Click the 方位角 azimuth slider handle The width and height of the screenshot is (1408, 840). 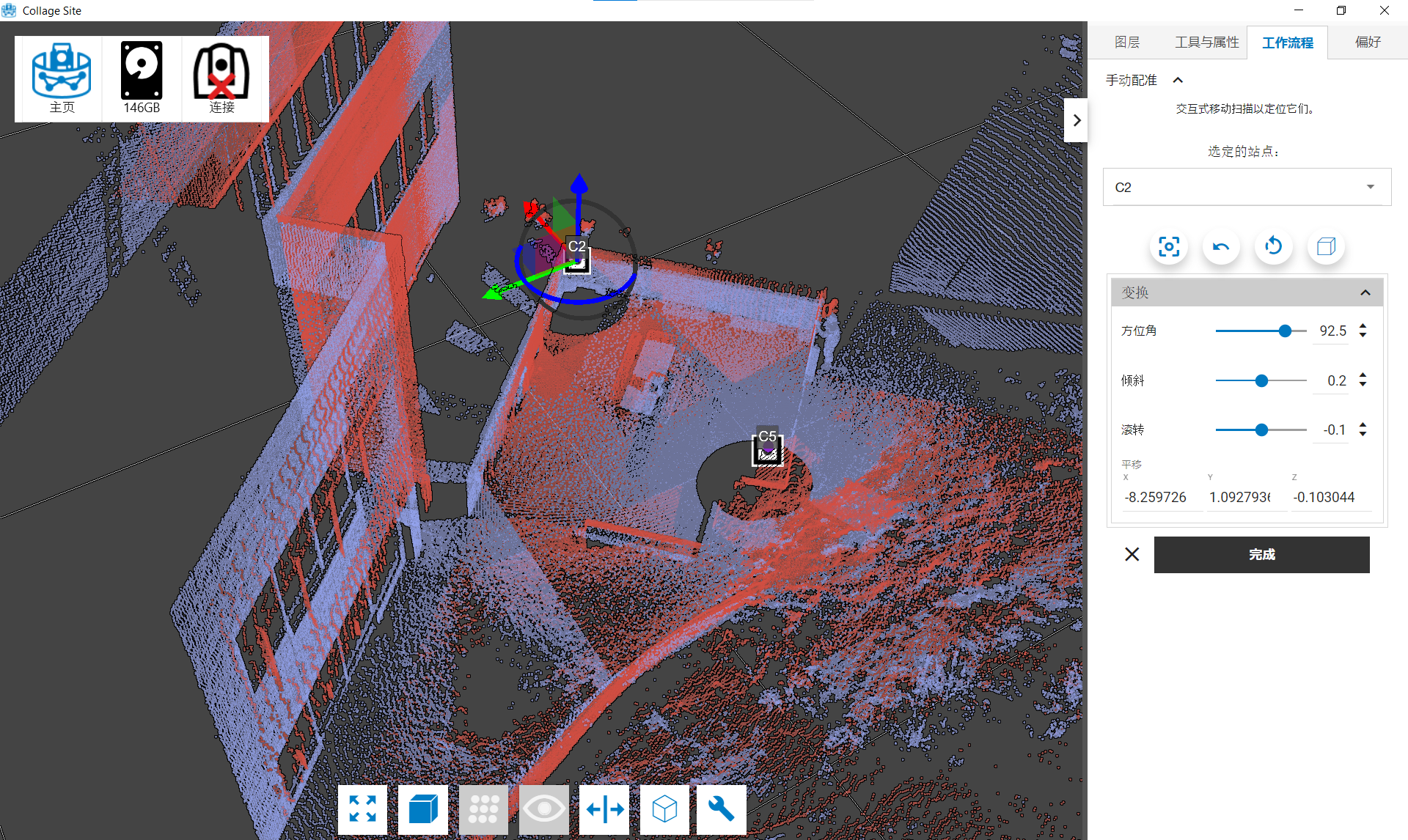point(1285,331)
